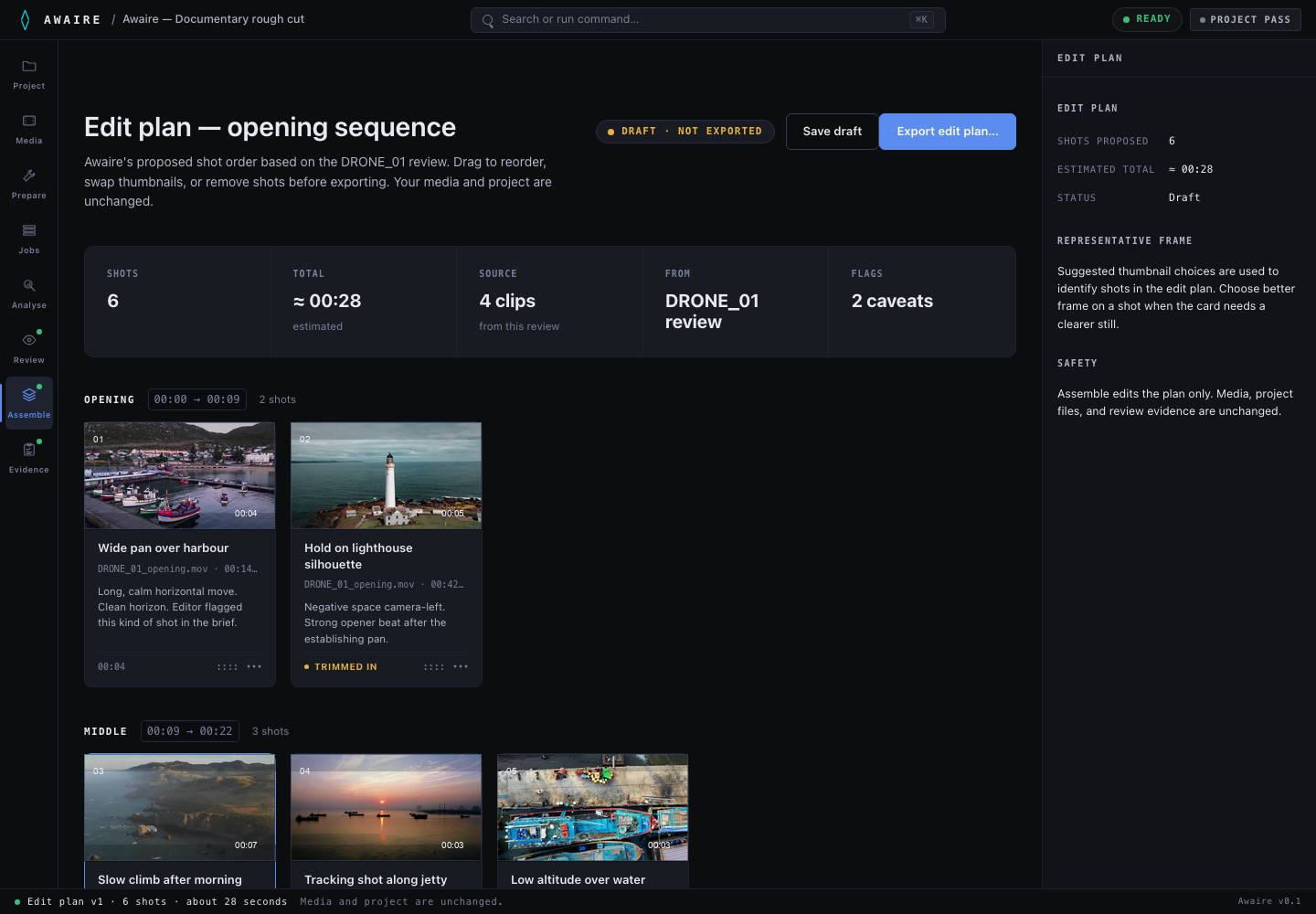The width and height of the screenshot is (1316, 914).
Task: Click the 'Wide pan over harbour' title
Action: point(164,548)
